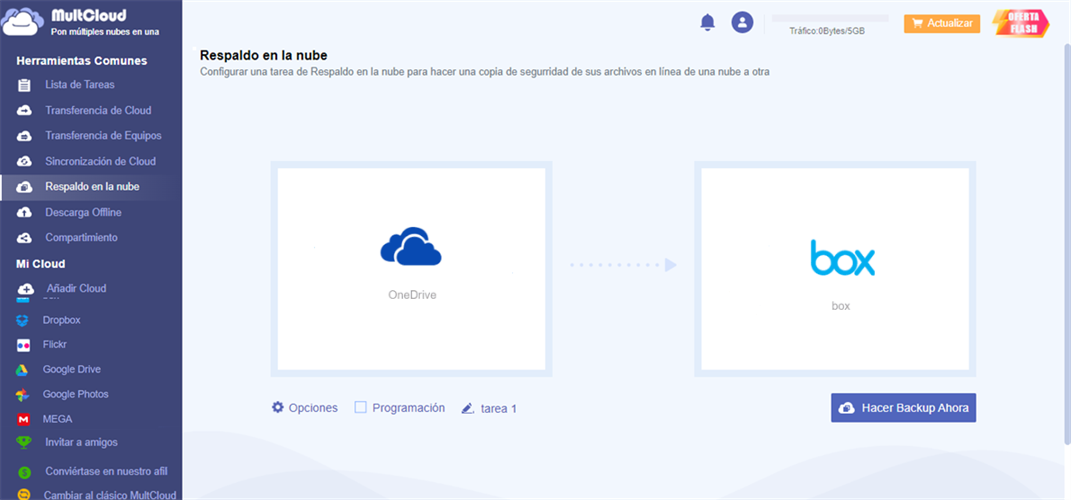1071x500 pixels.
Task: Switch to Sincronización de Cloud
Action: [100, 162]
